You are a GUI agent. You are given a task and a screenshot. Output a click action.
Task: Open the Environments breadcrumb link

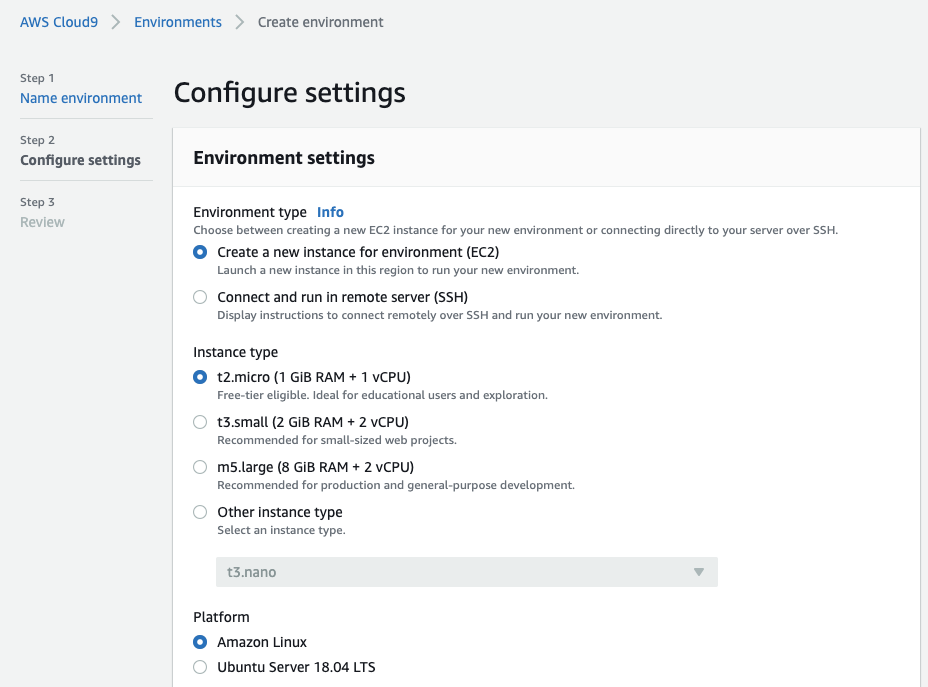(x=178, y=22)
